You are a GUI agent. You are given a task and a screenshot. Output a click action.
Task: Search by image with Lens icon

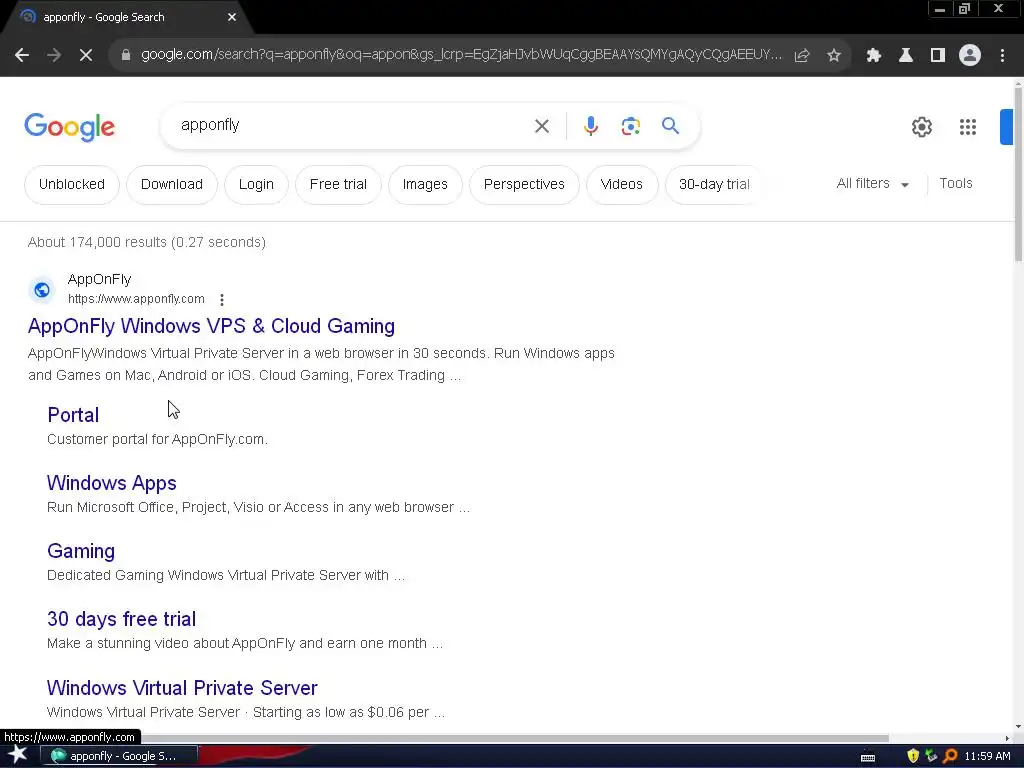coord(631,126)
